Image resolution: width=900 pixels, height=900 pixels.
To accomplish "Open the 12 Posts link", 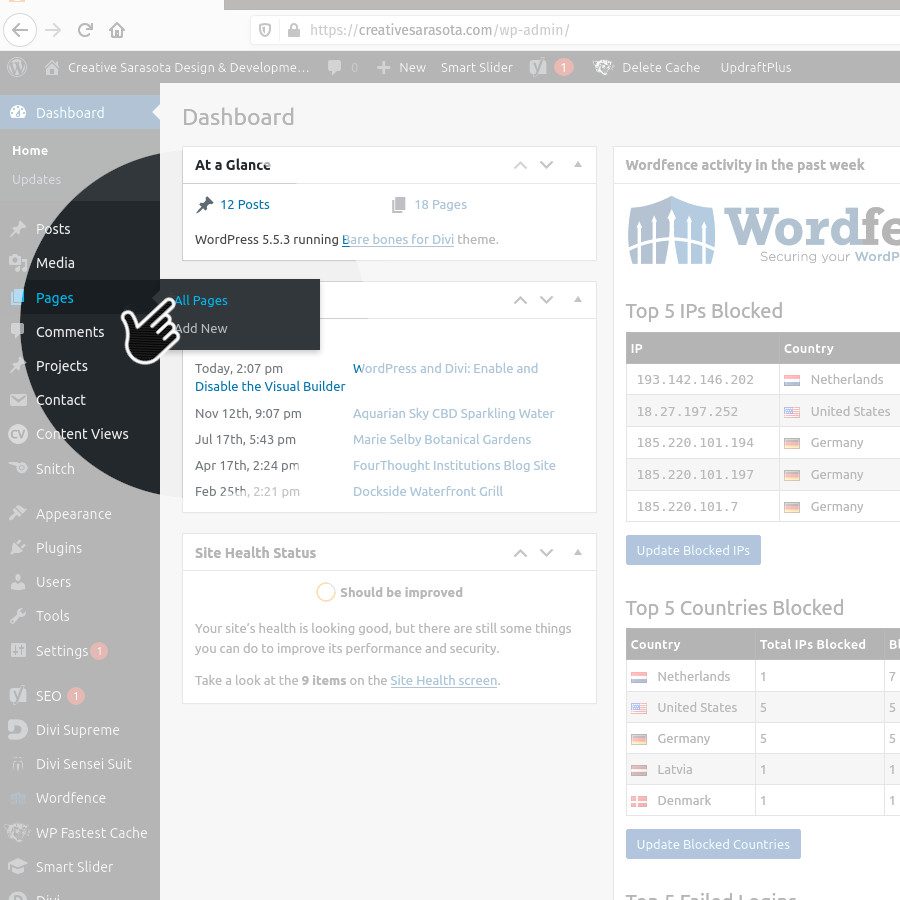I will [245, 204].
